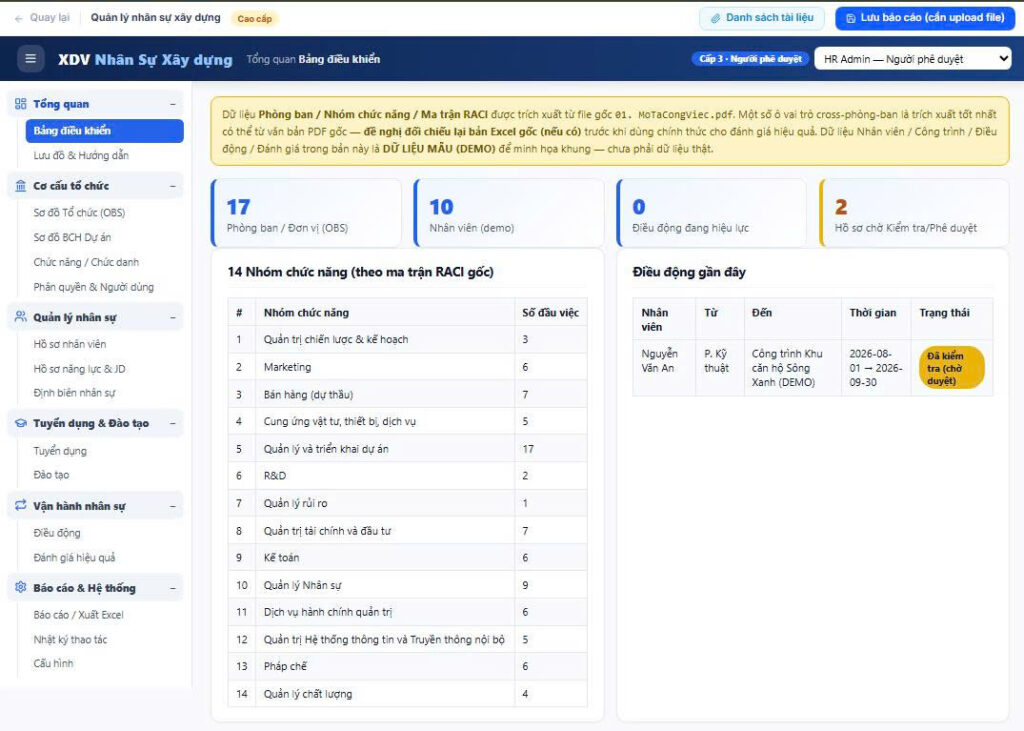Click the Vận hành nhân sự cycle icon
This screenshot has height=731, width=1024.
21,505
